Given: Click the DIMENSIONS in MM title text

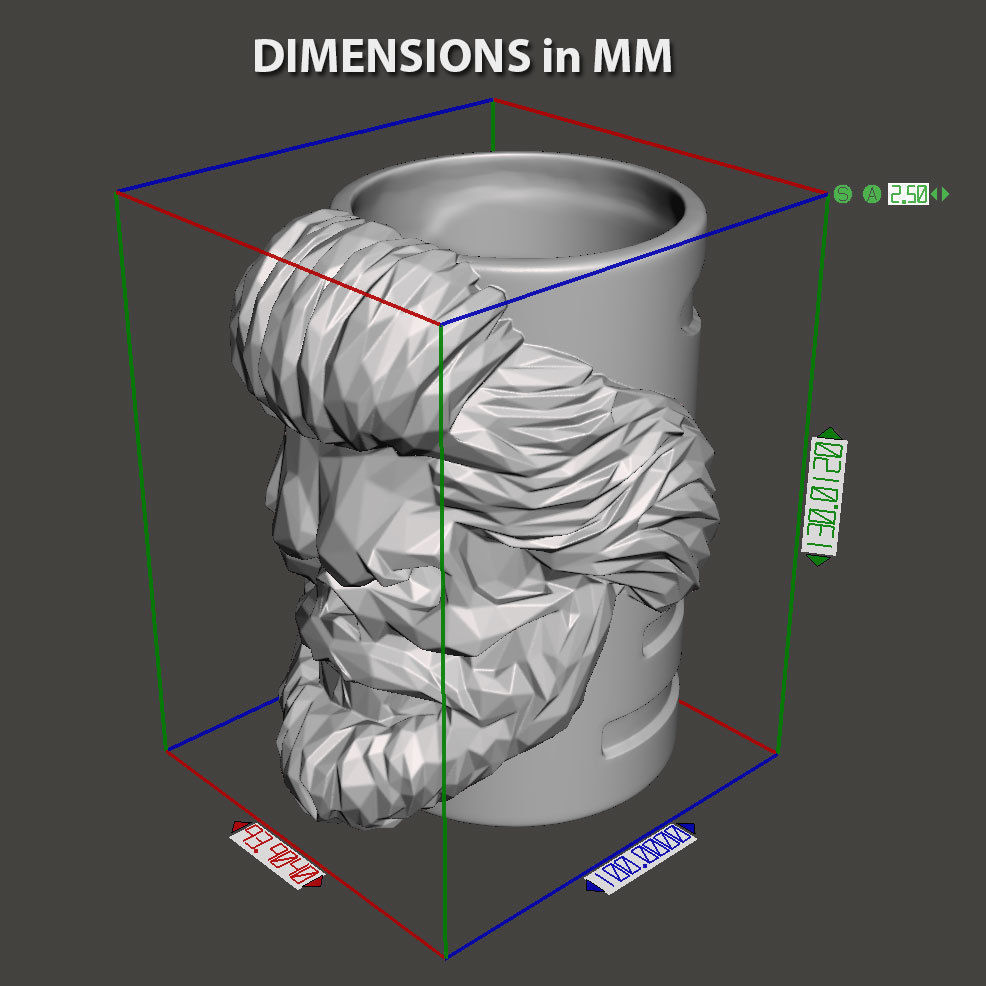Looking at the screenshot, I should (463, 56).
